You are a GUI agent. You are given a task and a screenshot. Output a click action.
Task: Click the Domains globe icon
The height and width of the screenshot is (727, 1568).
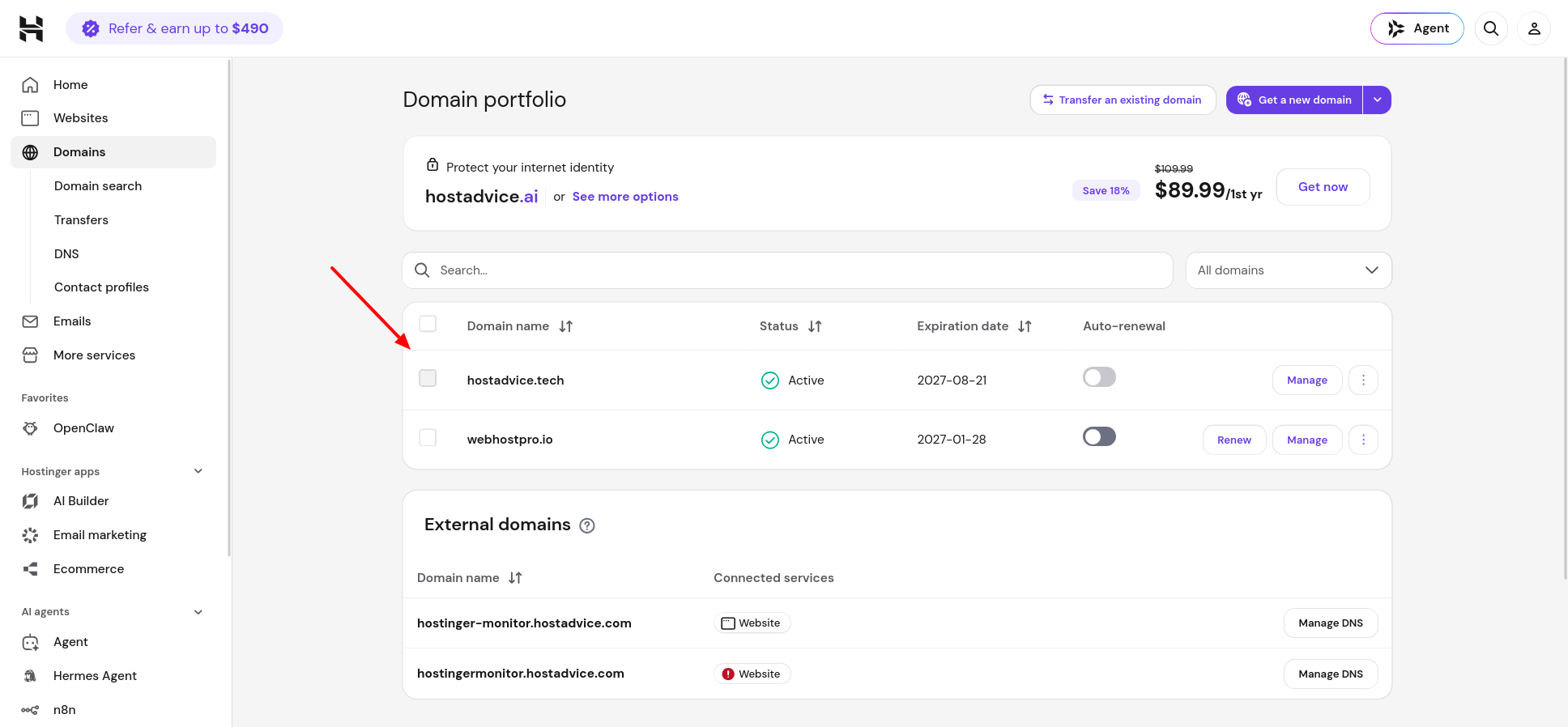(x=30, y=152)
